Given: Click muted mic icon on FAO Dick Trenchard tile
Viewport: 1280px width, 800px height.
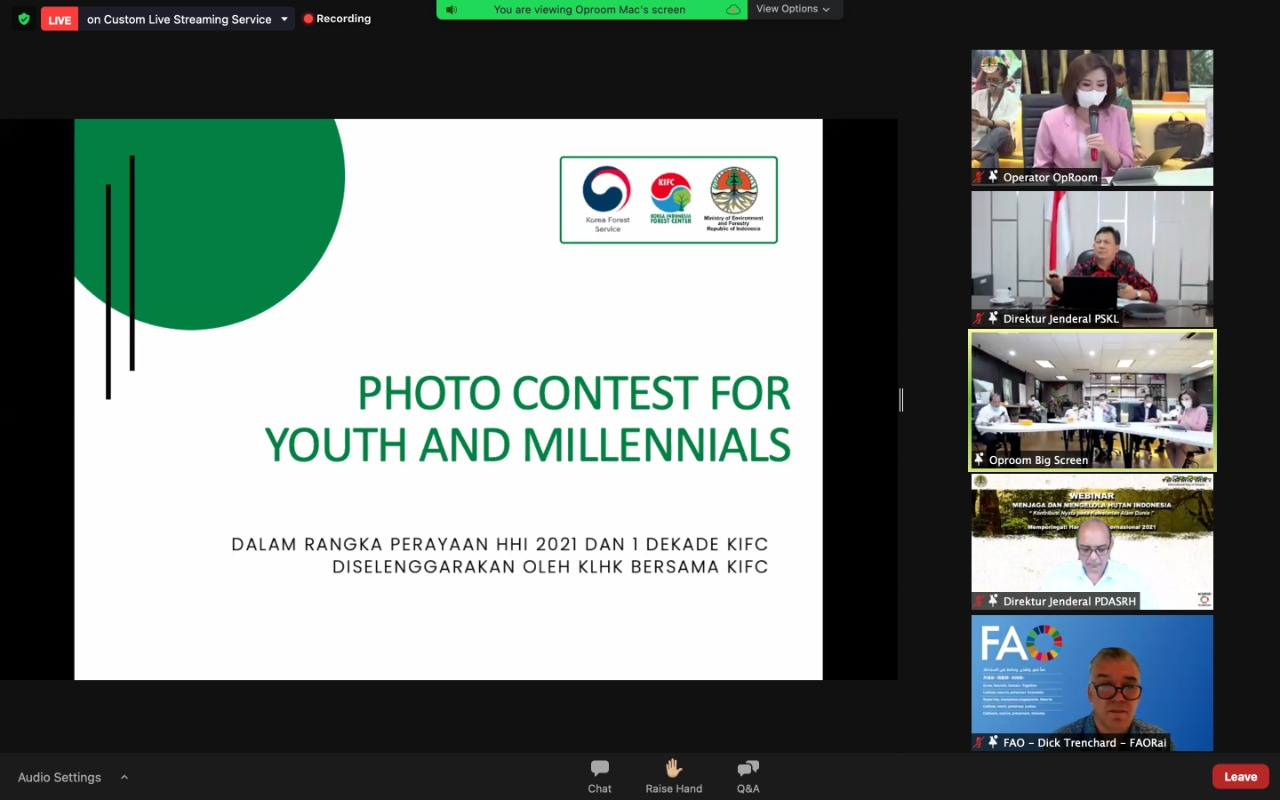Looking at the screenshot, I should (x=979, y=743).
